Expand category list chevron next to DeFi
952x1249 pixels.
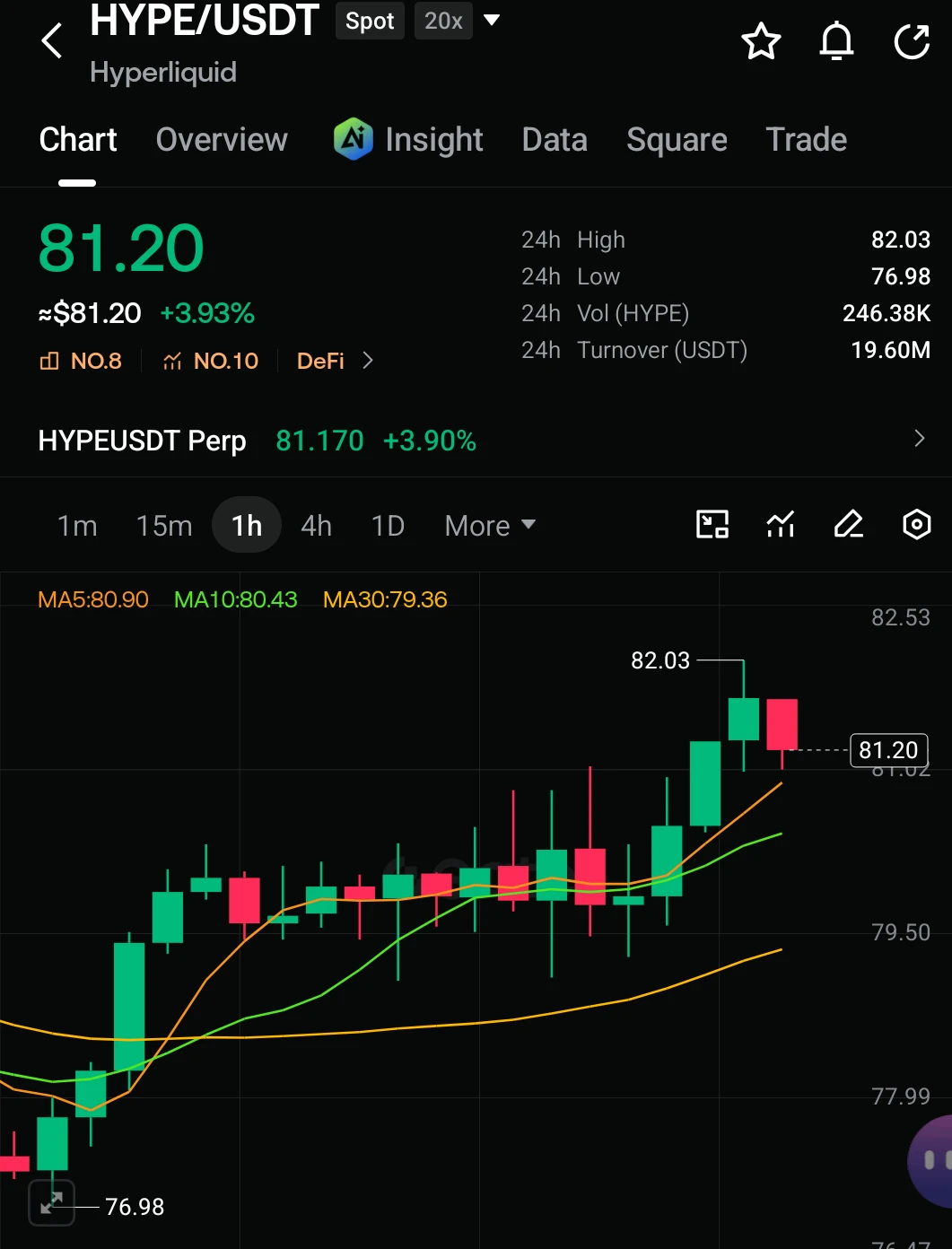[367, 361]
